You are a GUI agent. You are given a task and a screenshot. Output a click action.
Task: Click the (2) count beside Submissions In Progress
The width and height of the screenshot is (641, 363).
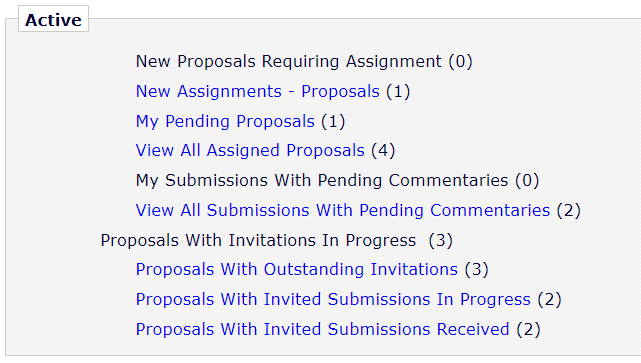[x=549, y=300]
